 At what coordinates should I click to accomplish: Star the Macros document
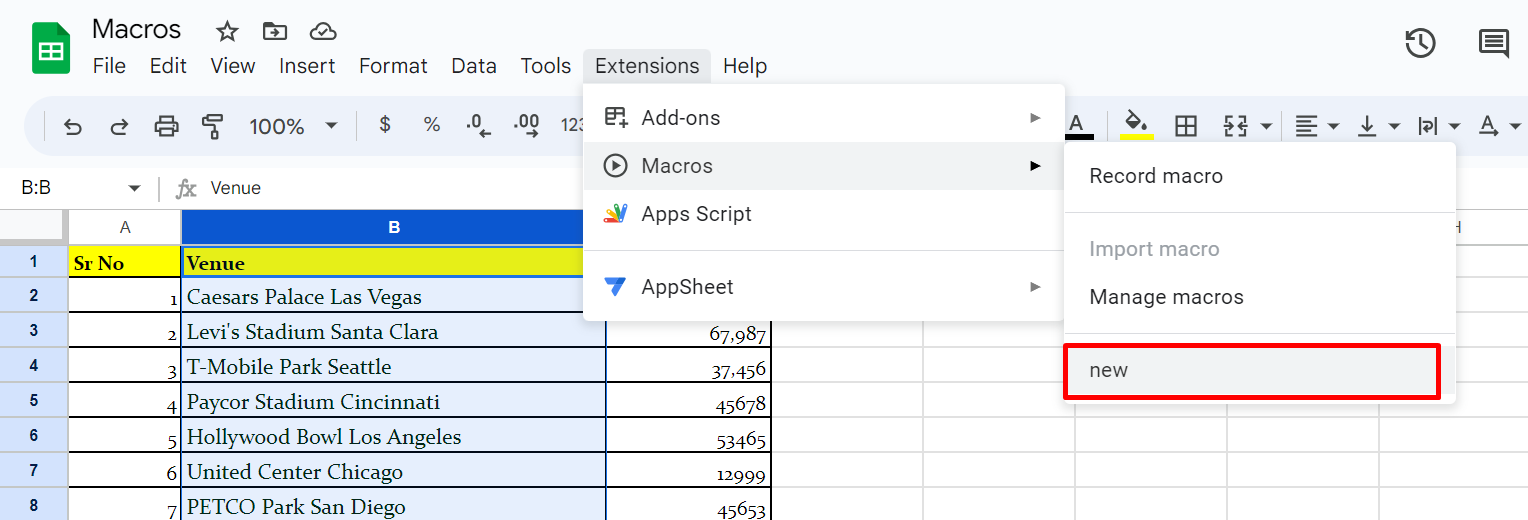(228, 31)
